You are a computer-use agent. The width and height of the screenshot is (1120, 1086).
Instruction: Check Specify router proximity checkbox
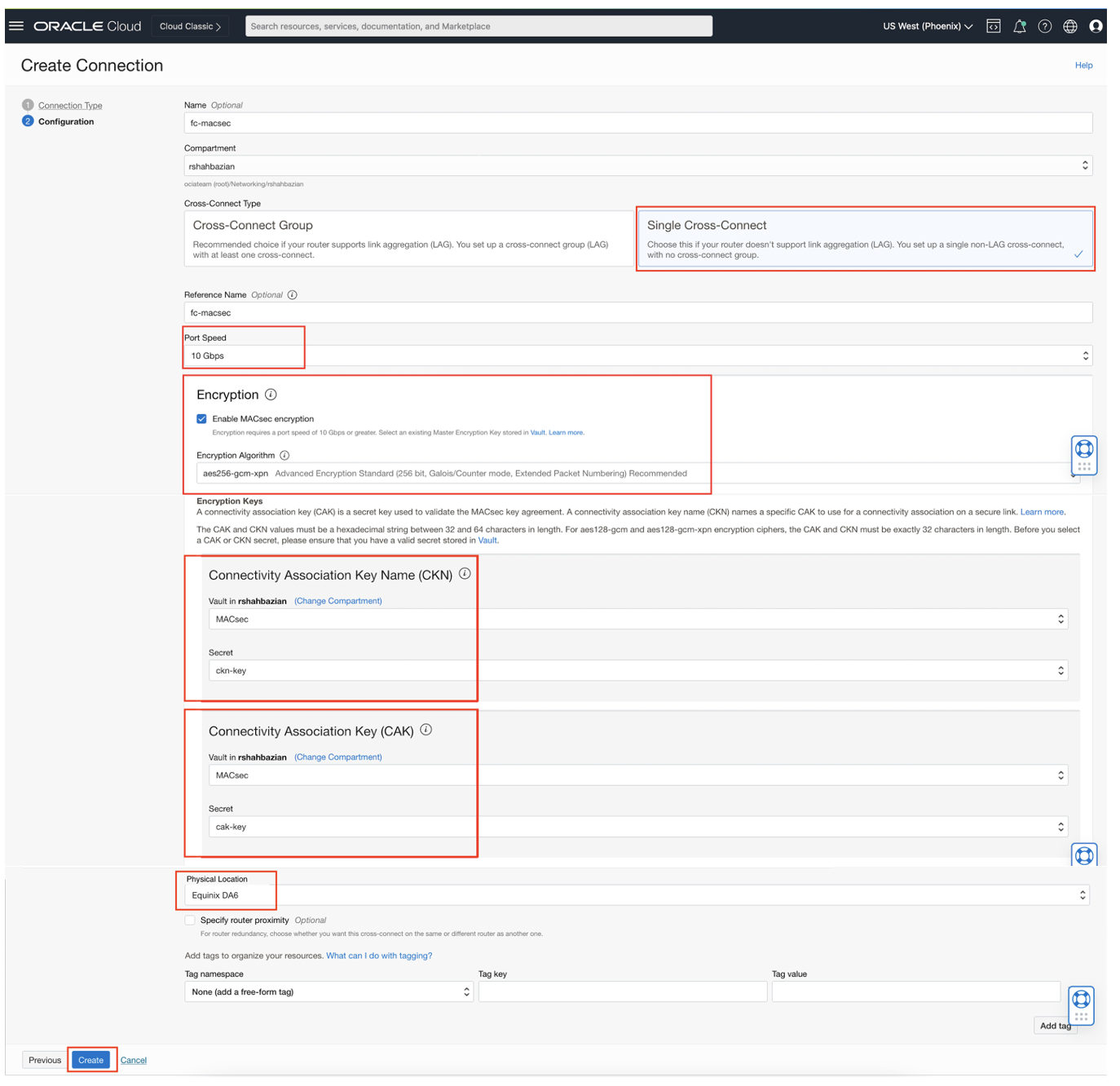tap(190, 920)
